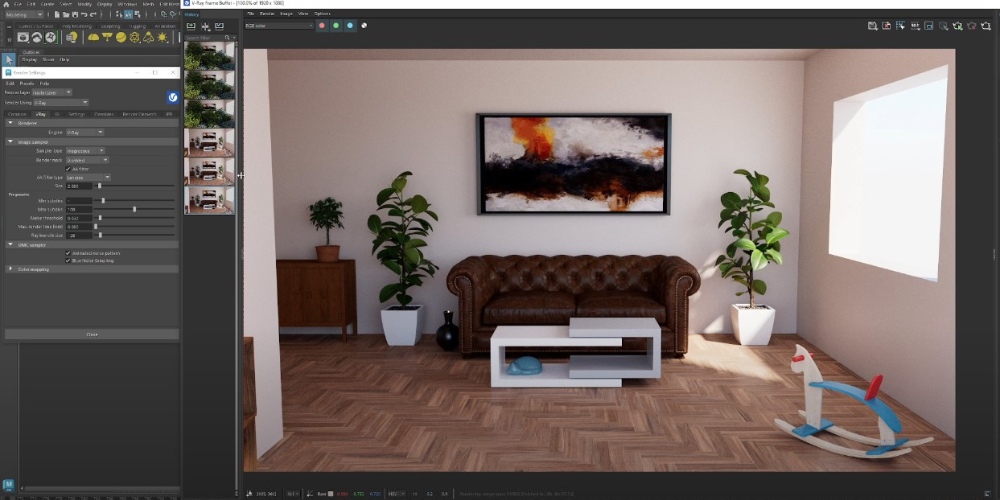
Task: Open the Render menu in V-Ray frame buffer
Action: 267,13
